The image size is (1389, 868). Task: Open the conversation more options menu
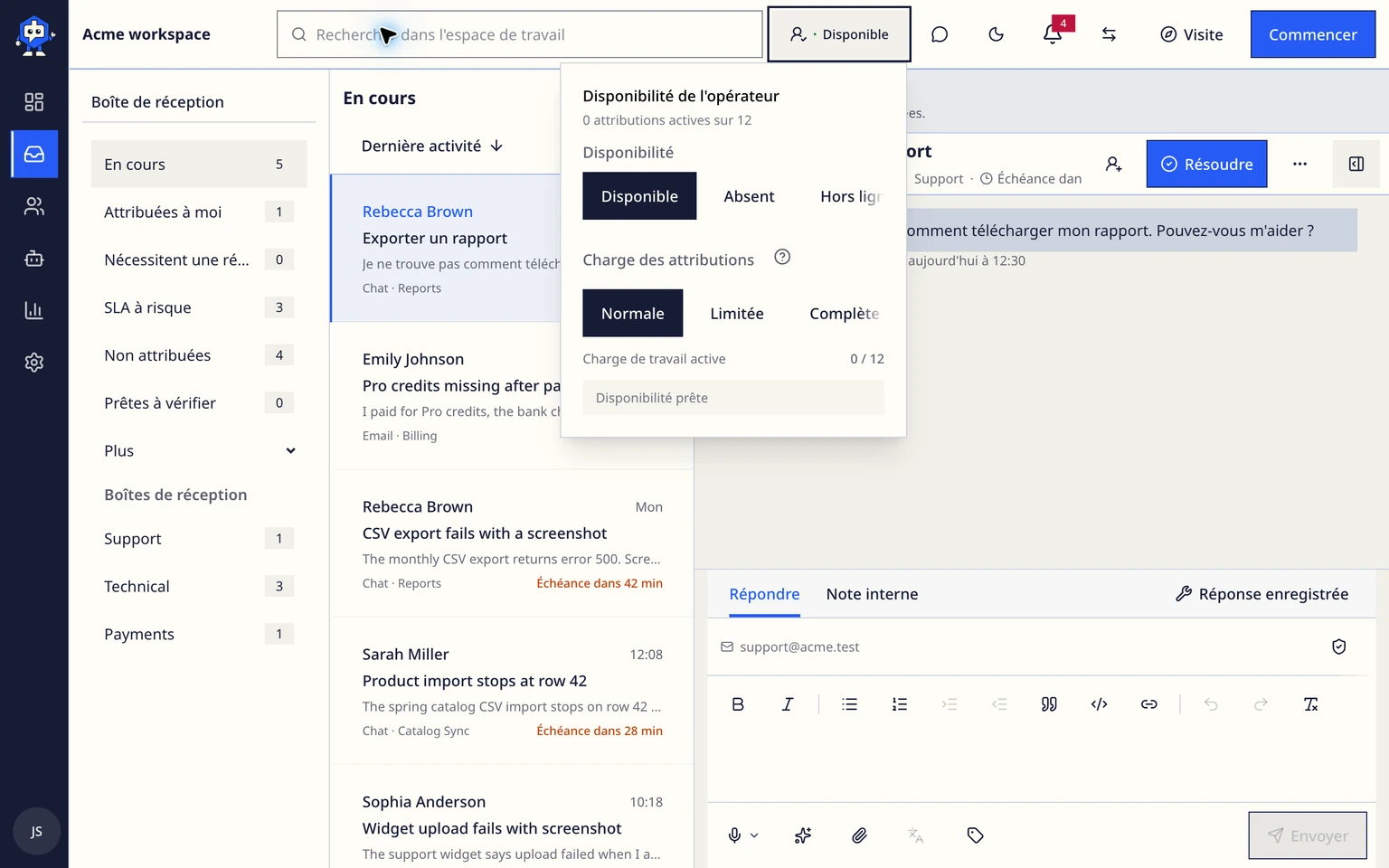tap(1299, 164)
